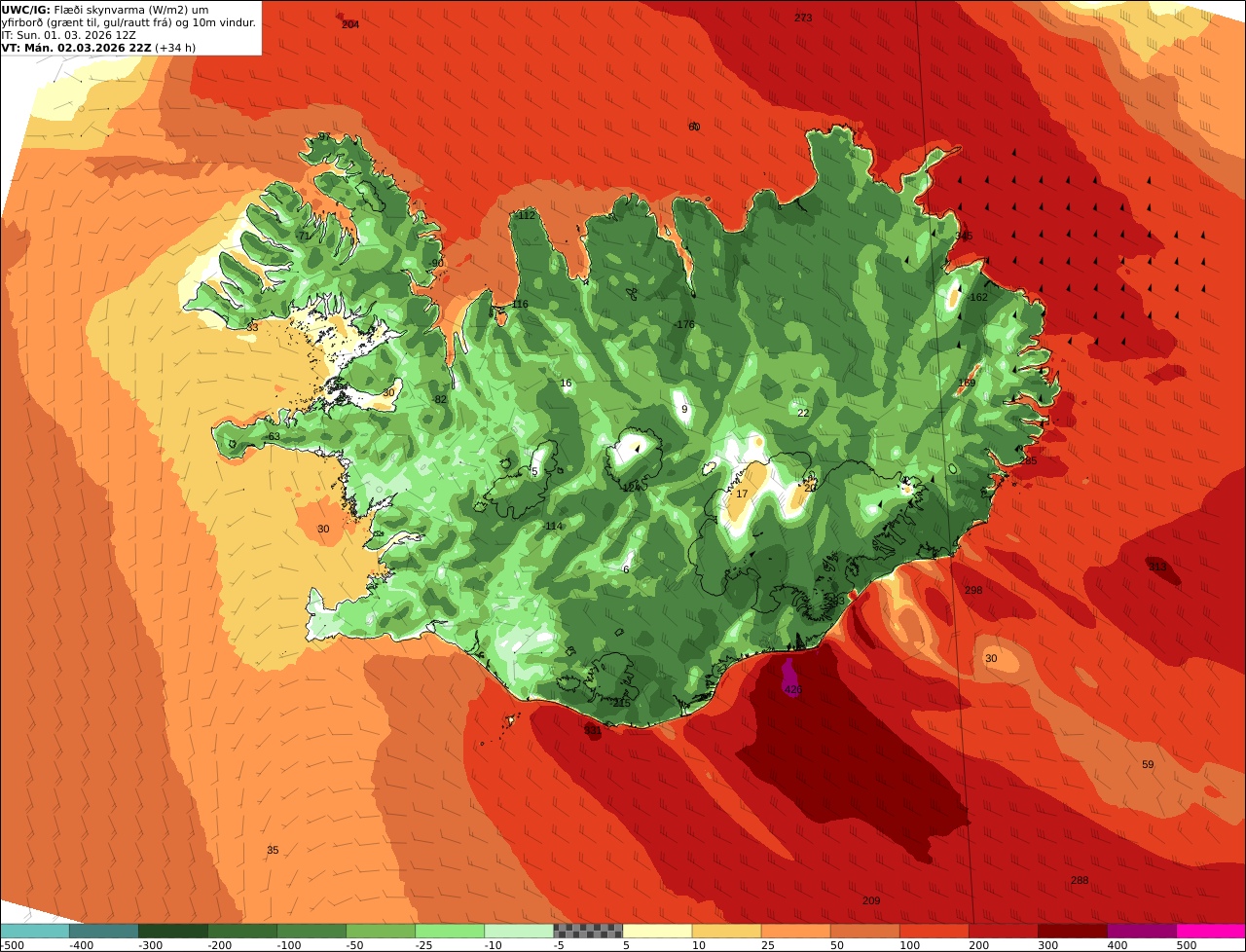Click the '-162' value in east Iceland

(976, 298)
